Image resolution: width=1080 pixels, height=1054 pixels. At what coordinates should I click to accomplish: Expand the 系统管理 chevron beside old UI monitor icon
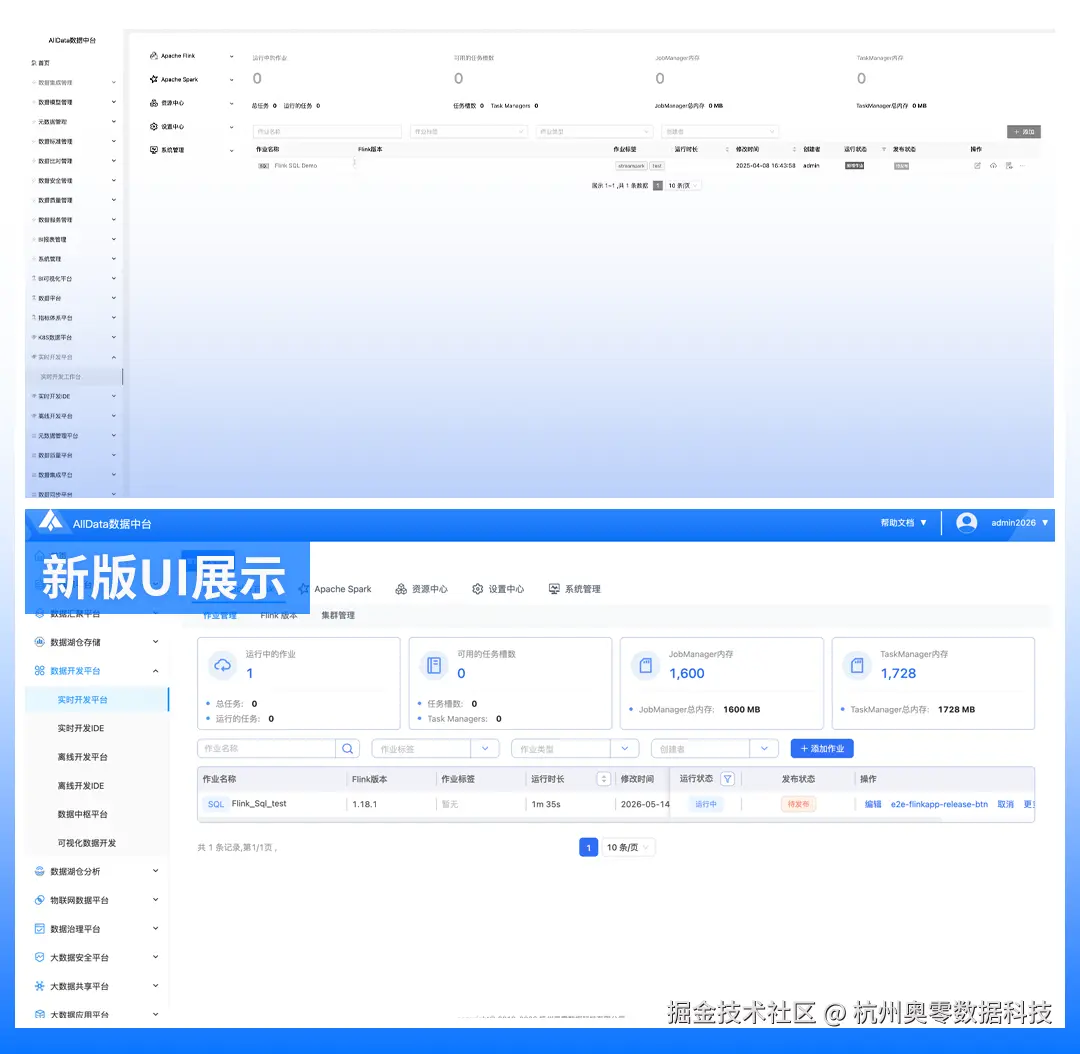(x=231, y=150)
